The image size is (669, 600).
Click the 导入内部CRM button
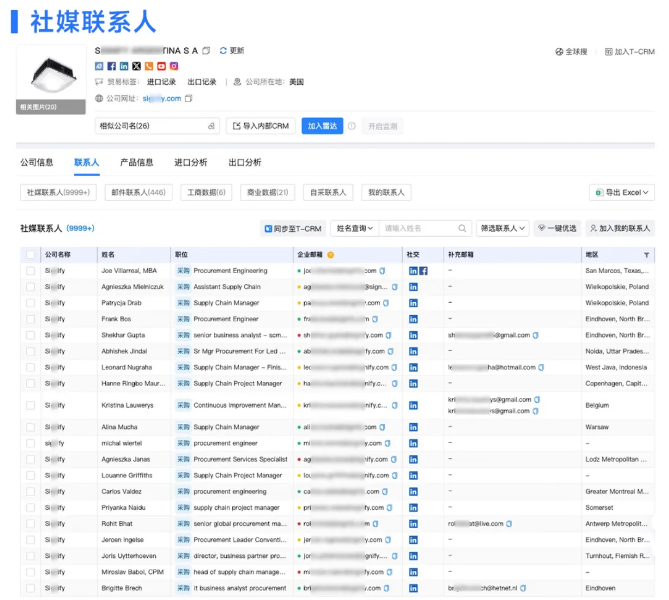tap(261, 126)
